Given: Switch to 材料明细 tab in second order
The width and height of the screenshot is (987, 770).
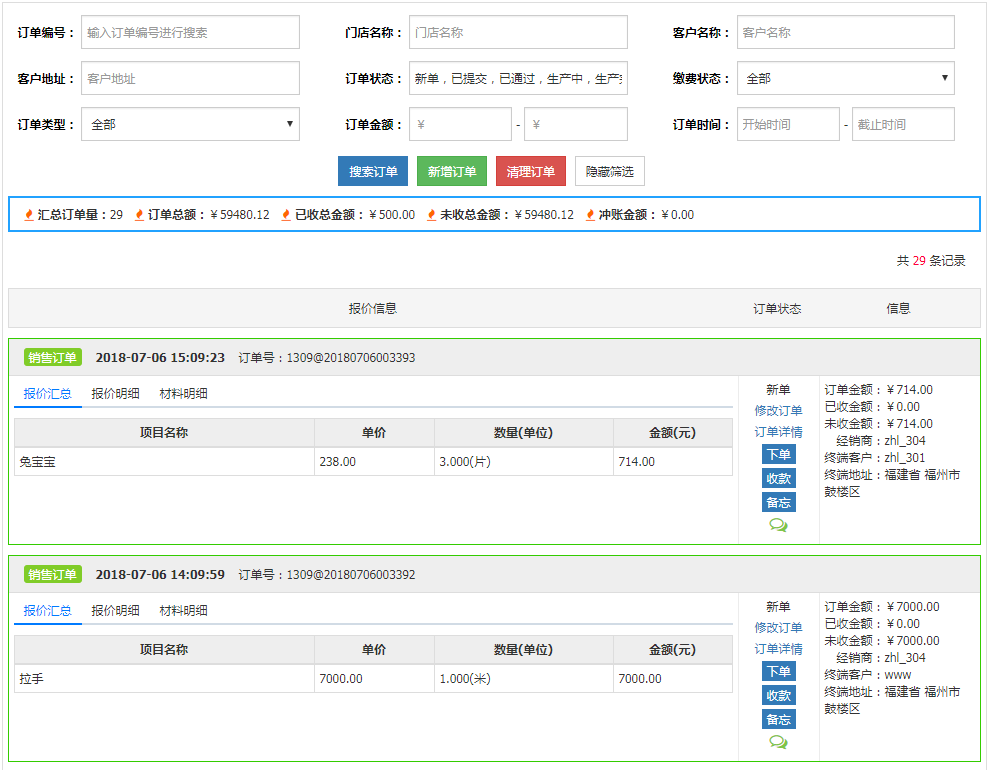Looking at the screenshot, I should 183,610.
